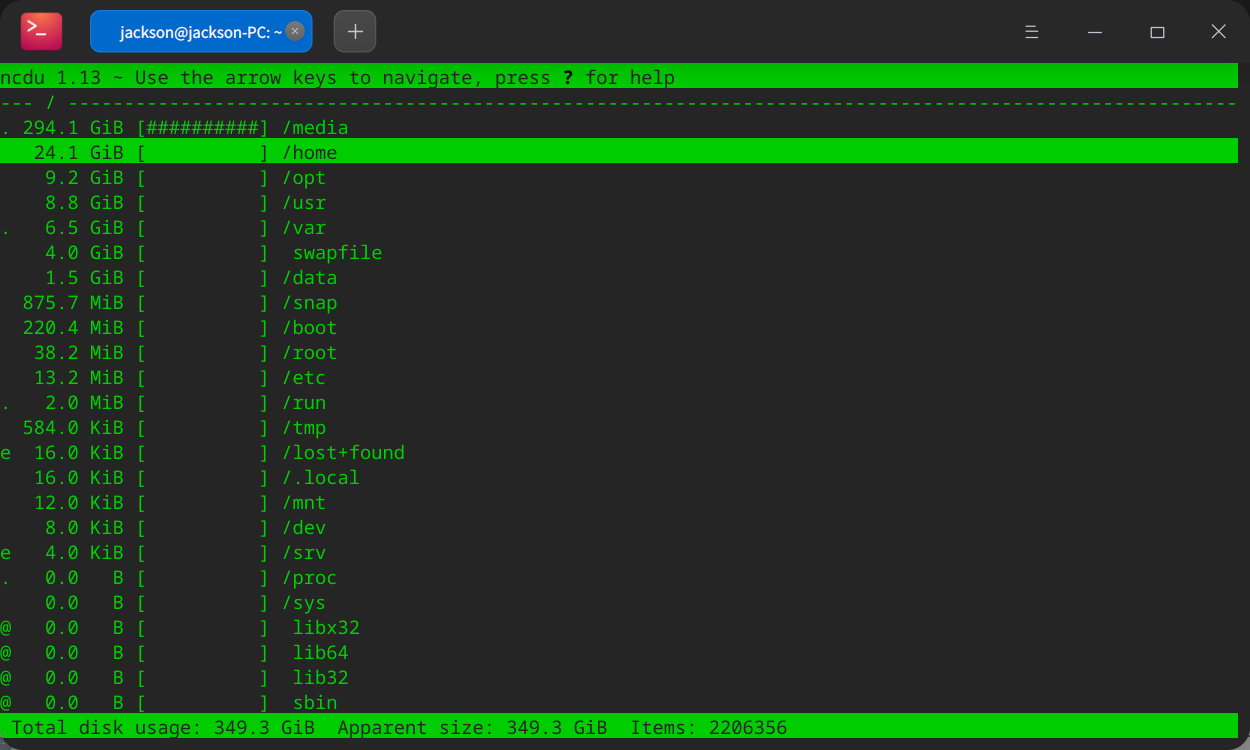Screen dimensions: 1250x750
Task: Close the terminal window
Action: coord(1218,32)
